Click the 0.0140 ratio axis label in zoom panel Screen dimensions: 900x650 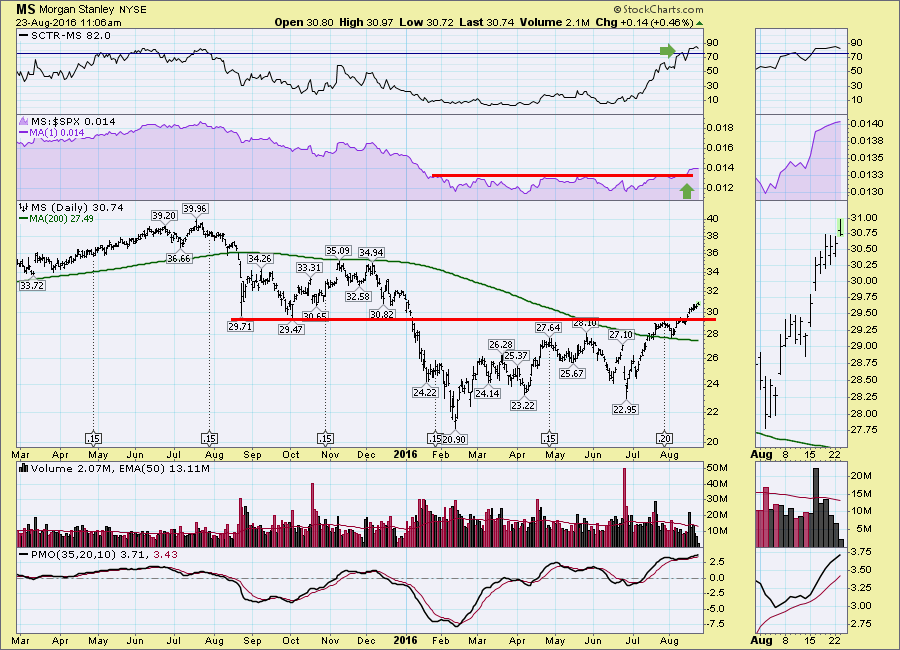pos(866,123)
